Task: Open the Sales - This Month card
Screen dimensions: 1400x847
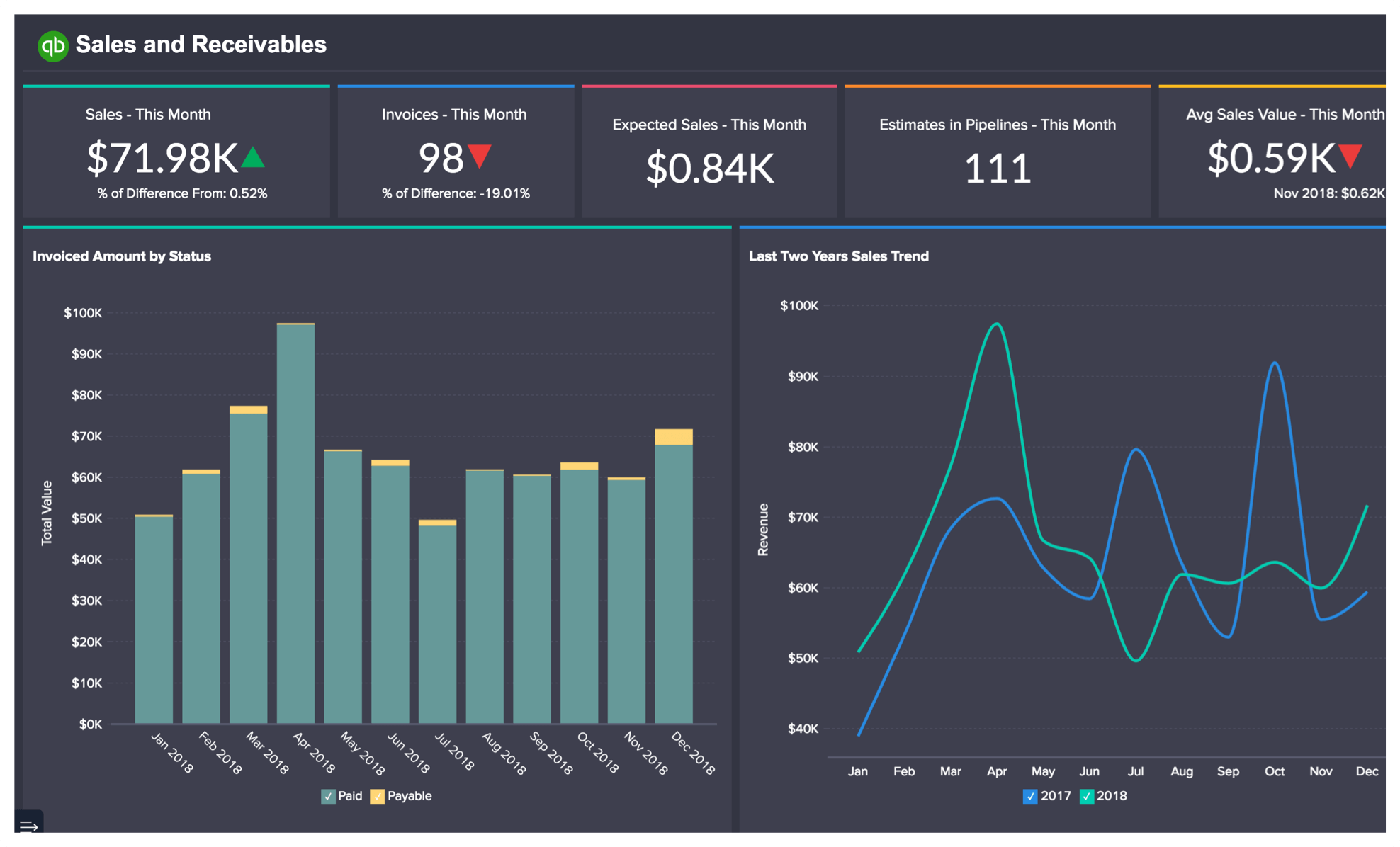Action: pyautogui.click(x=176, y=152)
